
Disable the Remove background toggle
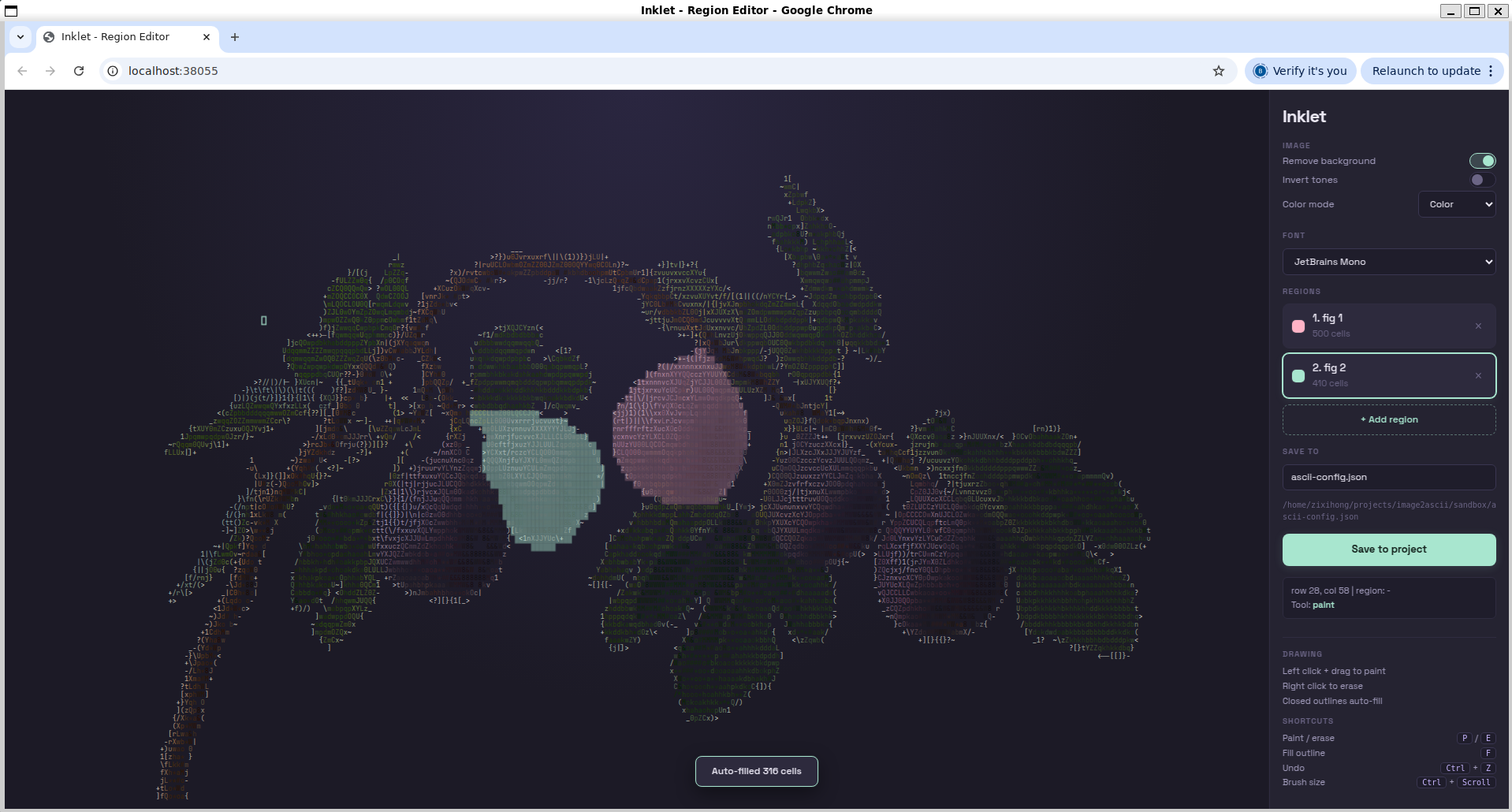tap(1482, 161)
